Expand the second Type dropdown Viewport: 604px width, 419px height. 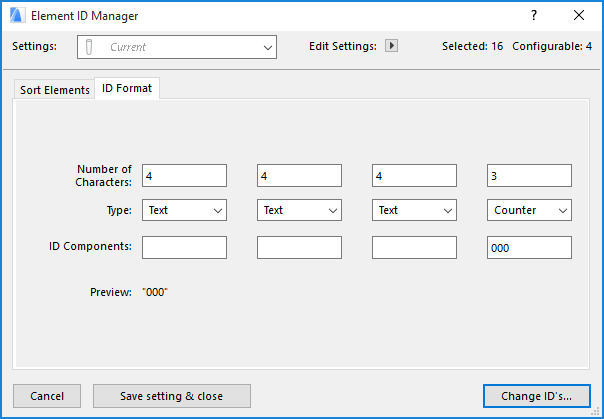tap(299, 210)
